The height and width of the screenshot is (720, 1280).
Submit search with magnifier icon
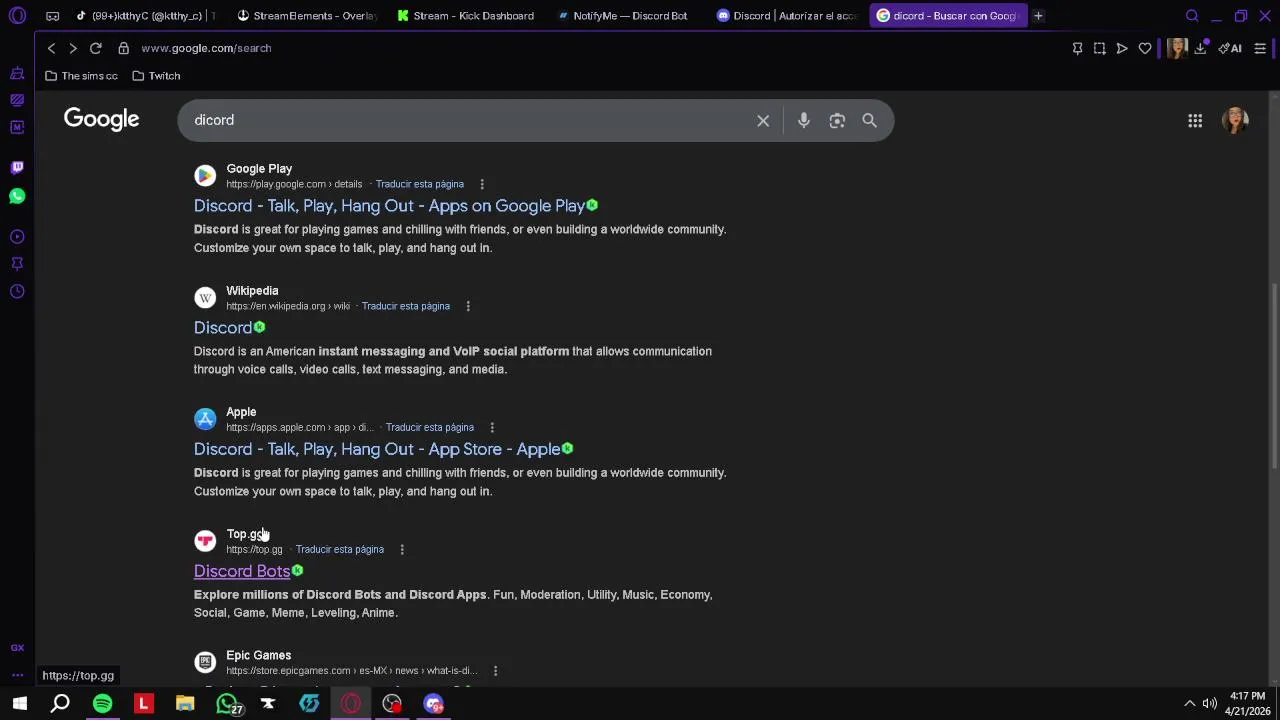click(870, 121)
